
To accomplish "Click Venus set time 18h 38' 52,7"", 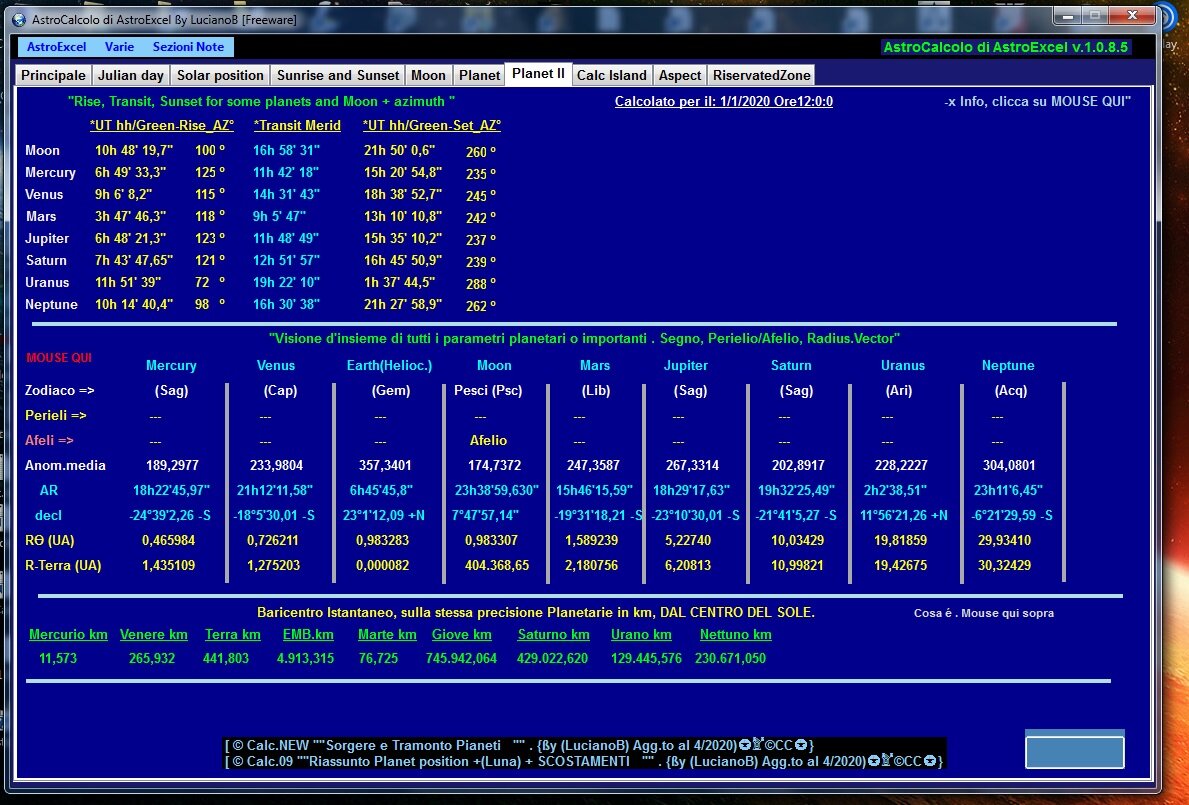I will point(403,194).
